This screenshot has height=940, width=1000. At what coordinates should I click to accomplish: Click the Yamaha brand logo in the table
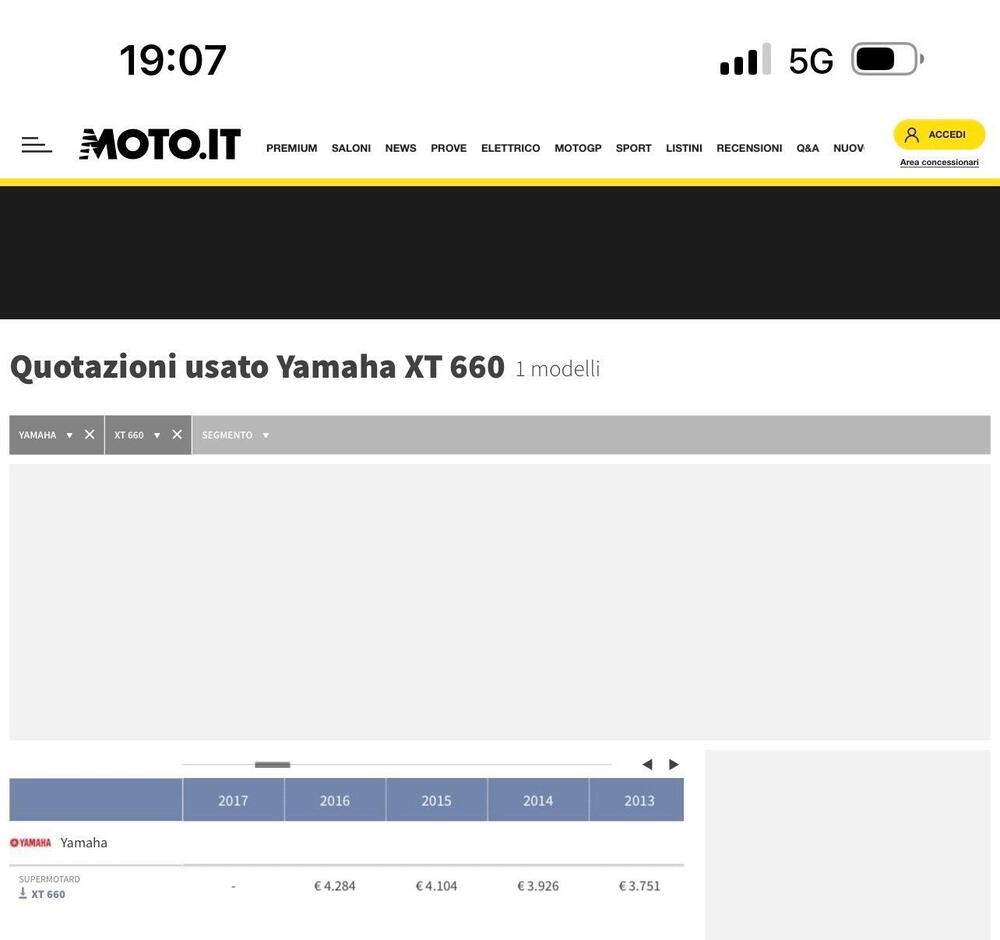31,843
